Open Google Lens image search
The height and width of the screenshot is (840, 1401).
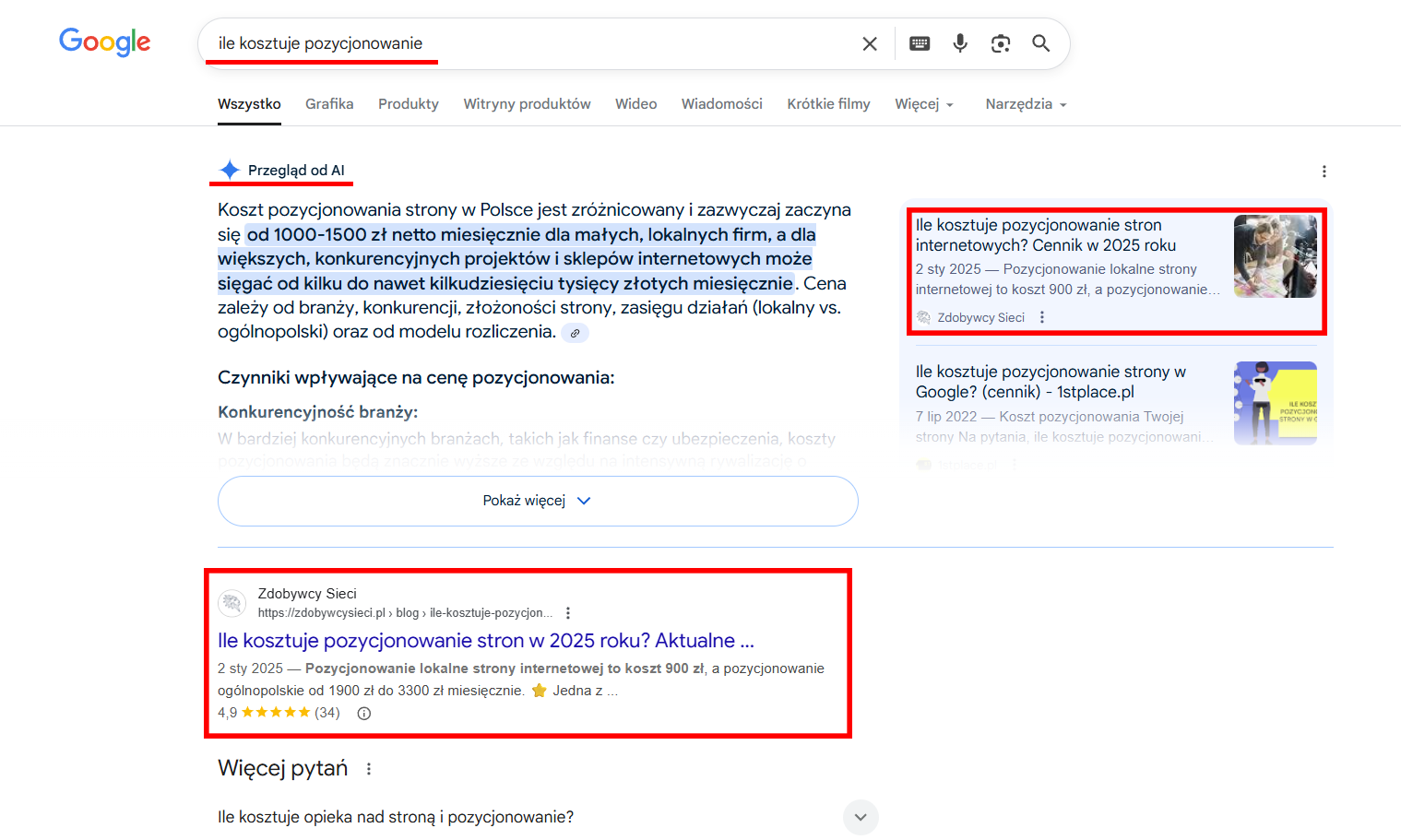click(x=1001, y=43)
